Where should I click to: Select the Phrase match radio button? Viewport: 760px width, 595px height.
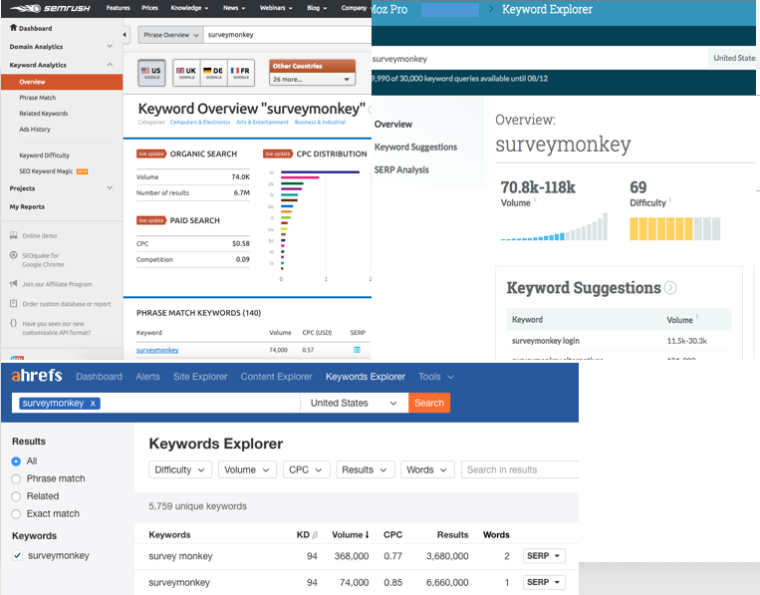pyautogui.click(x=16, y=479)
